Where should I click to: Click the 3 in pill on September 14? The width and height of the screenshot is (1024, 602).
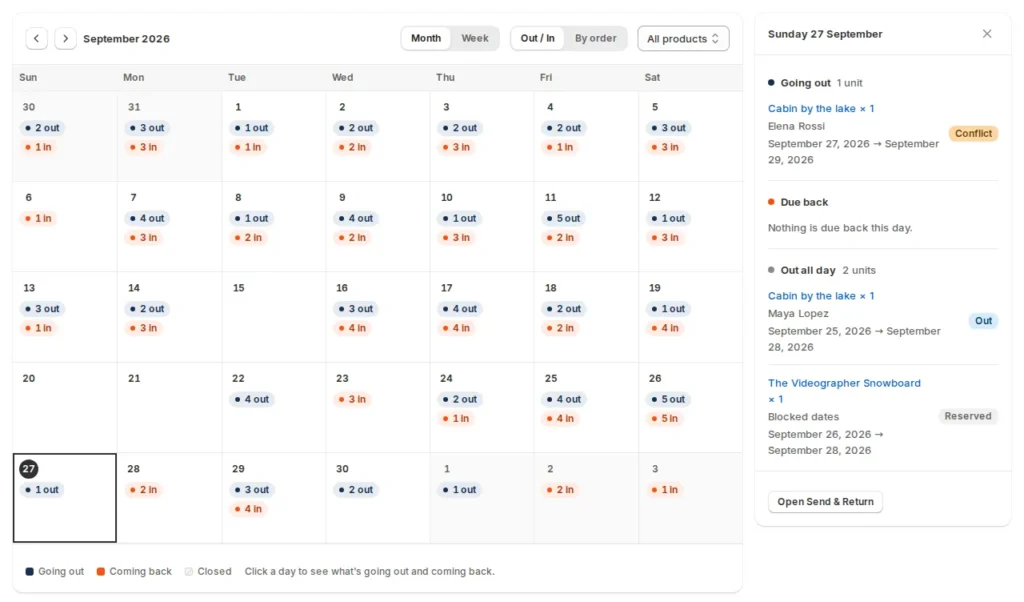pos(144,328)
